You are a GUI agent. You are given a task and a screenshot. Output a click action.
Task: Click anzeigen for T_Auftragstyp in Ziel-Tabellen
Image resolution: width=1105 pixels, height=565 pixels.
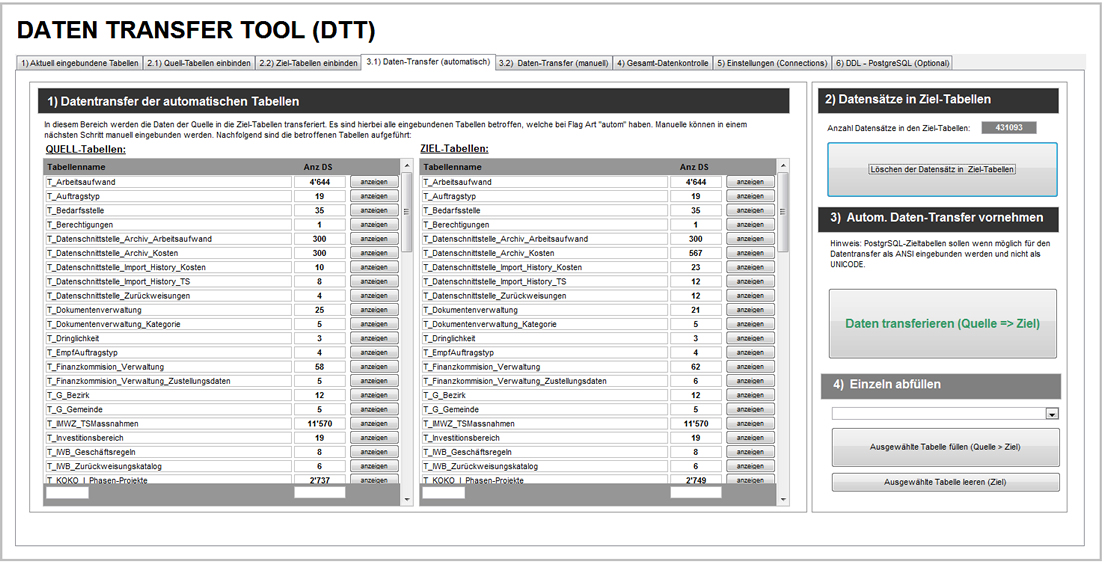[x=750, y=197]
